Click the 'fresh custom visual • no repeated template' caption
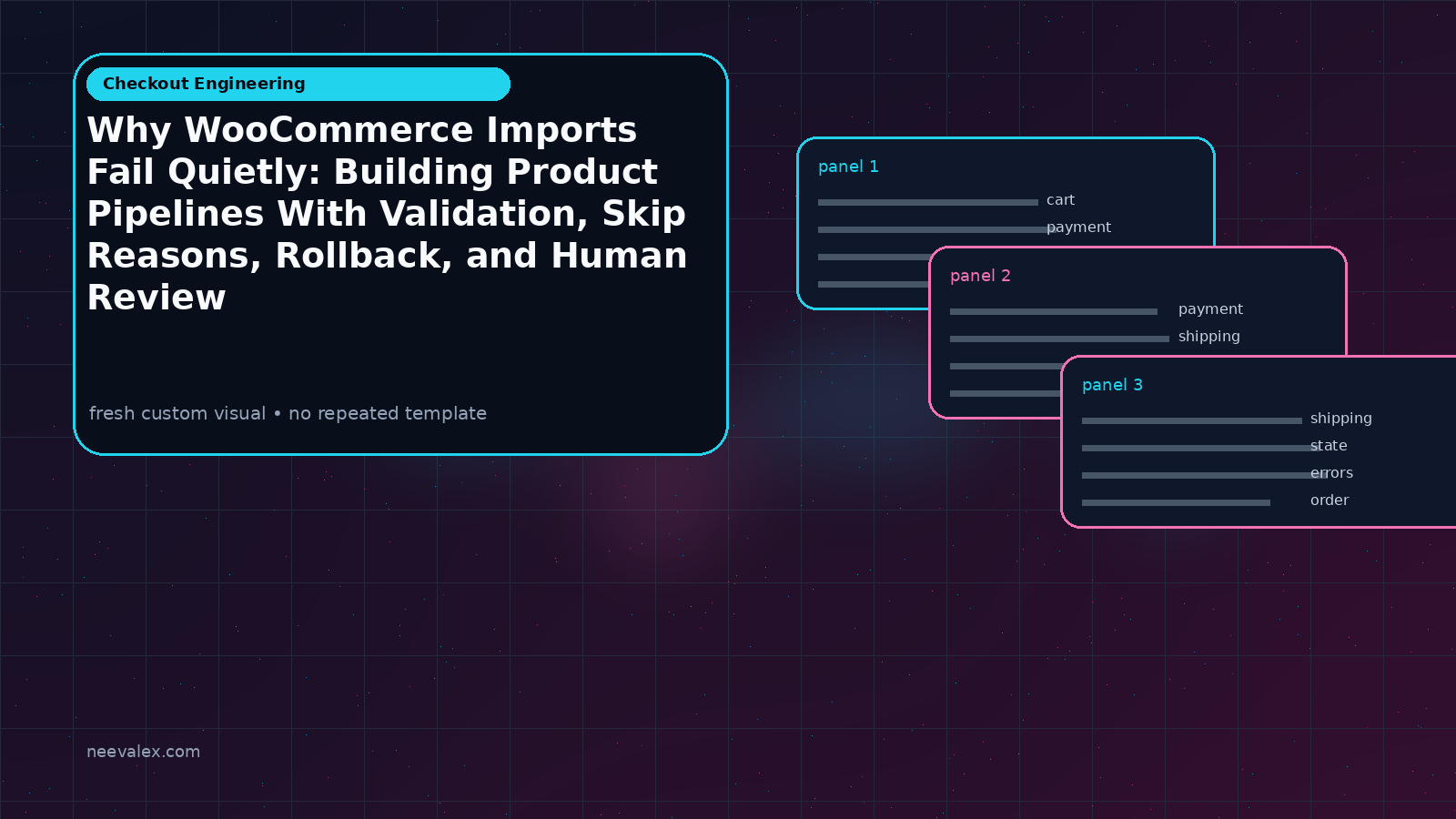Viewport: 1456px width, 819px height. pos(288,413)
